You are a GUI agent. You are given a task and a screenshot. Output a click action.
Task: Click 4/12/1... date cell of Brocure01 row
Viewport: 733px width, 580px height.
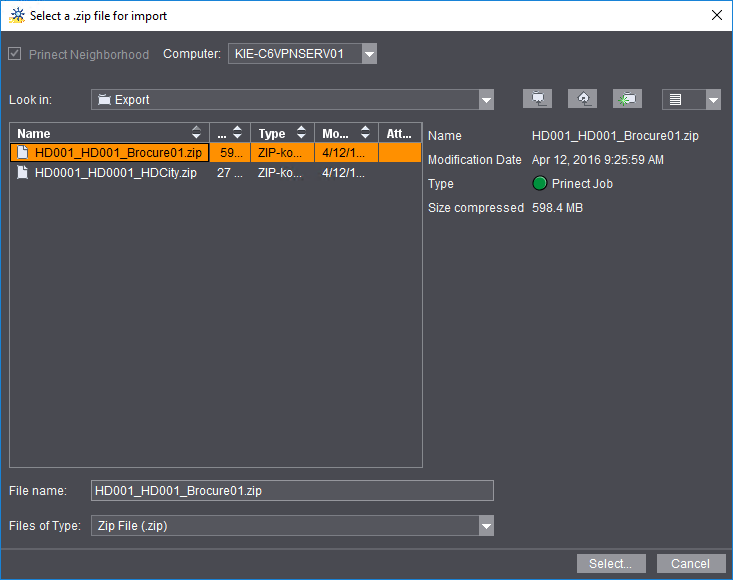point(346,153)
